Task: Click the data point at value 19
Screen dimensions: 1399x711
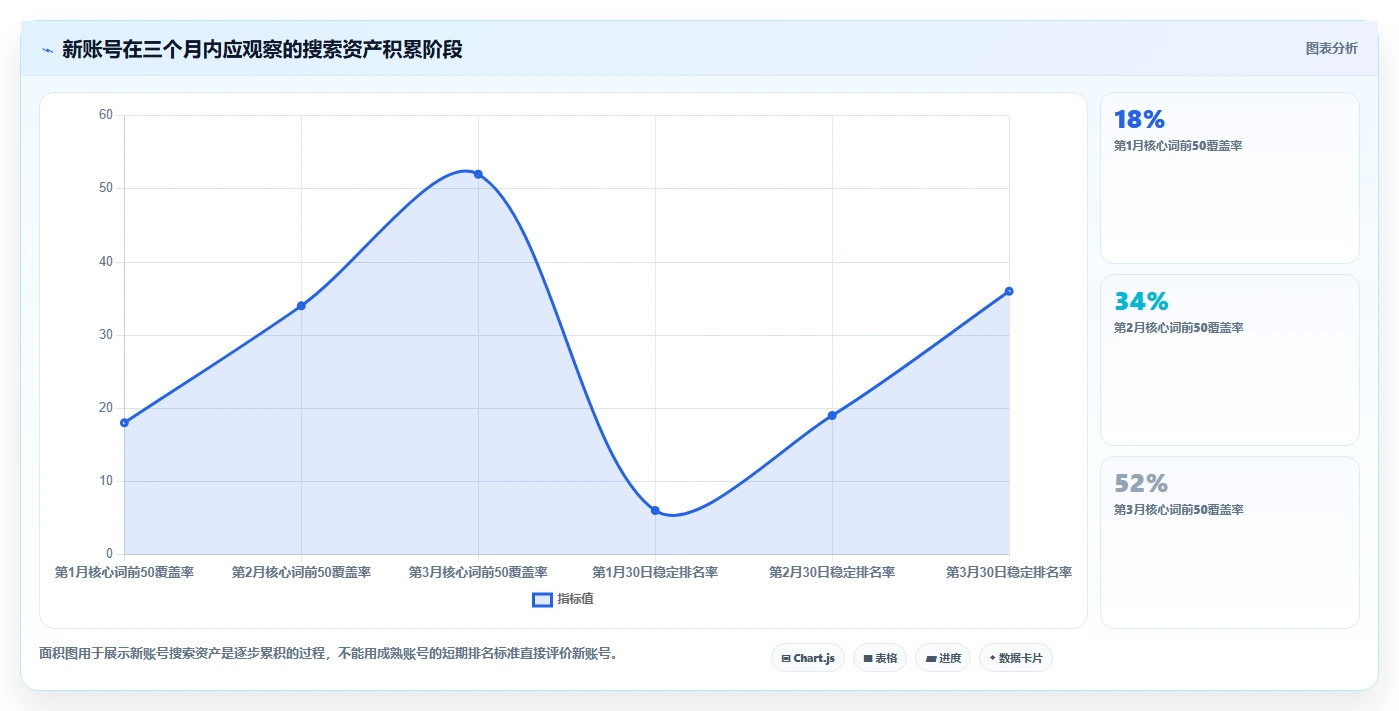Action: coord(832,415)
